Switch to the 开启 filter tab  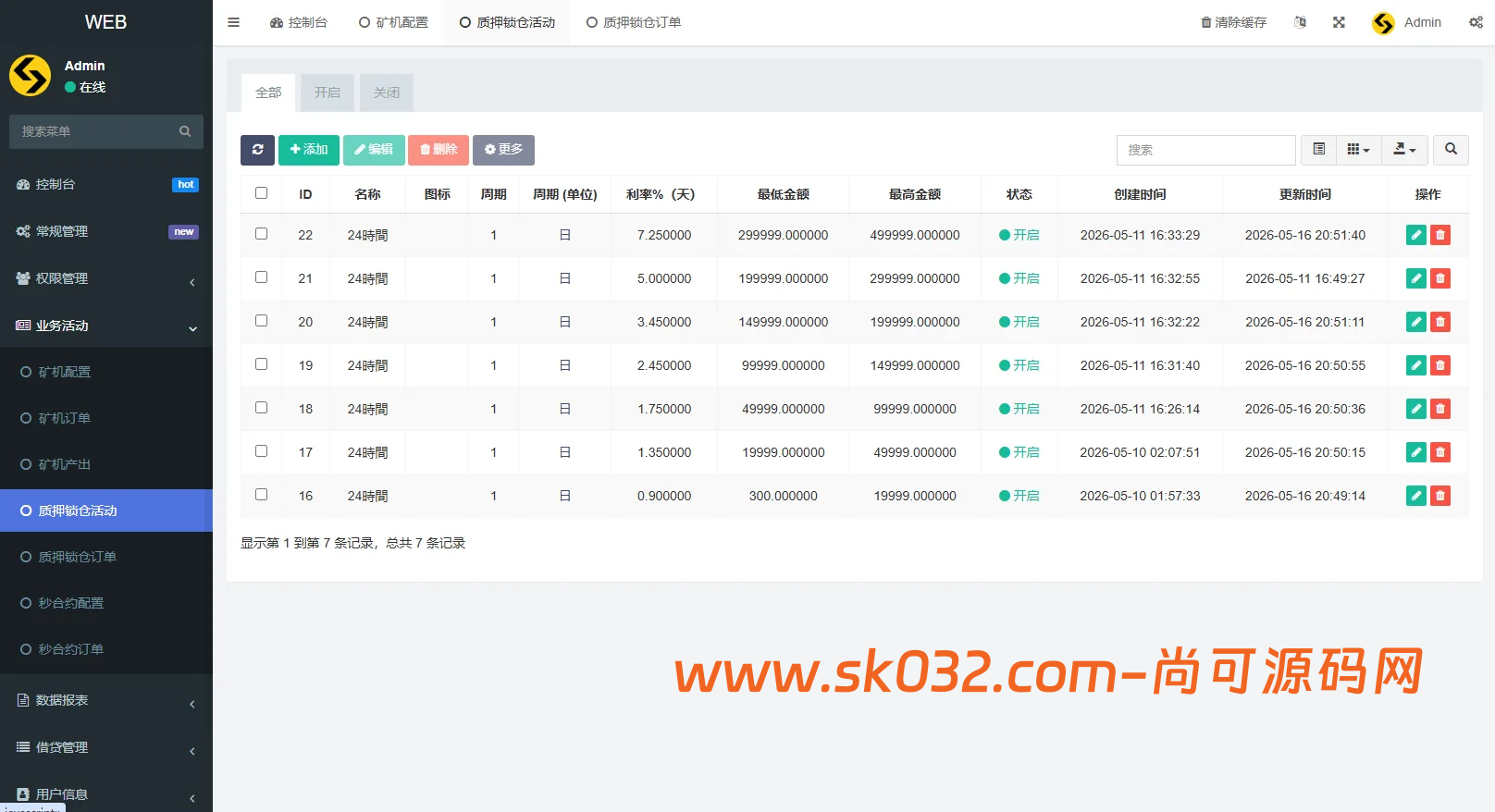tap(327, 92)
